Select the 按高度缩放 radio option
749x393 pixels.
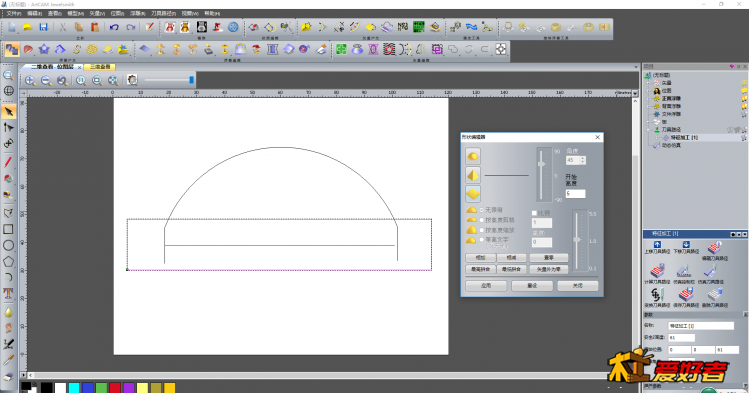(482, 230)
